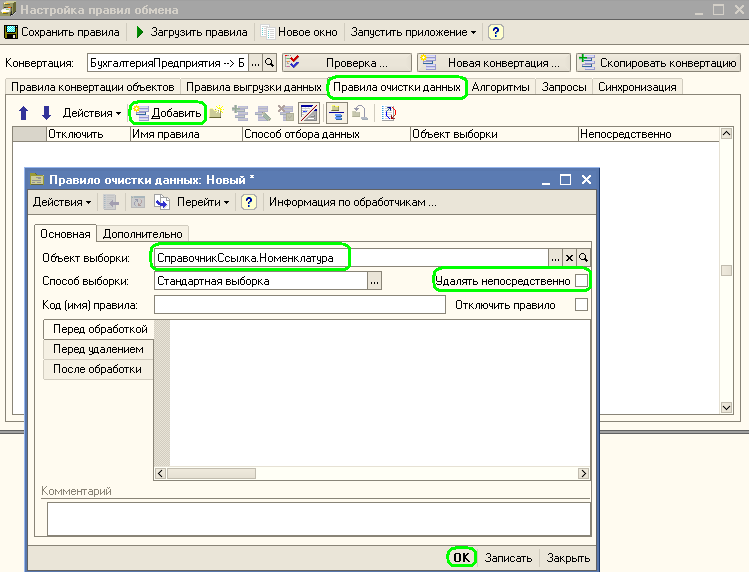Open the Алгоритмы tab

point(501,87)
